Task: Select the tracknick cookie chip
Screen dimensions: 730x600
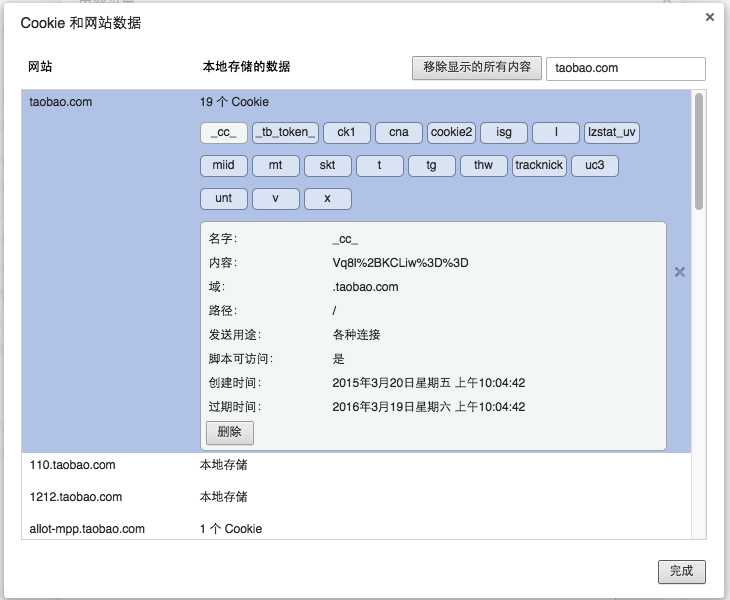Action: tap(539, 166)
